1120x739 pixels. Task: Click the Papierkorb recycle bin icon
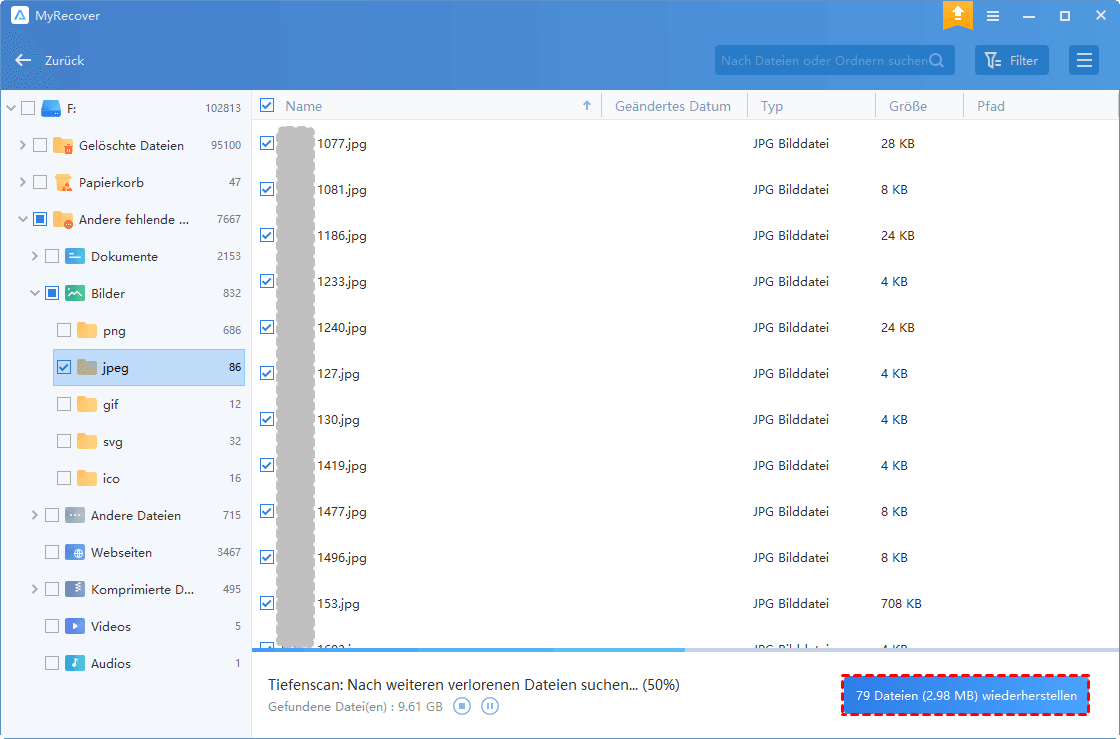click(64, 182)
